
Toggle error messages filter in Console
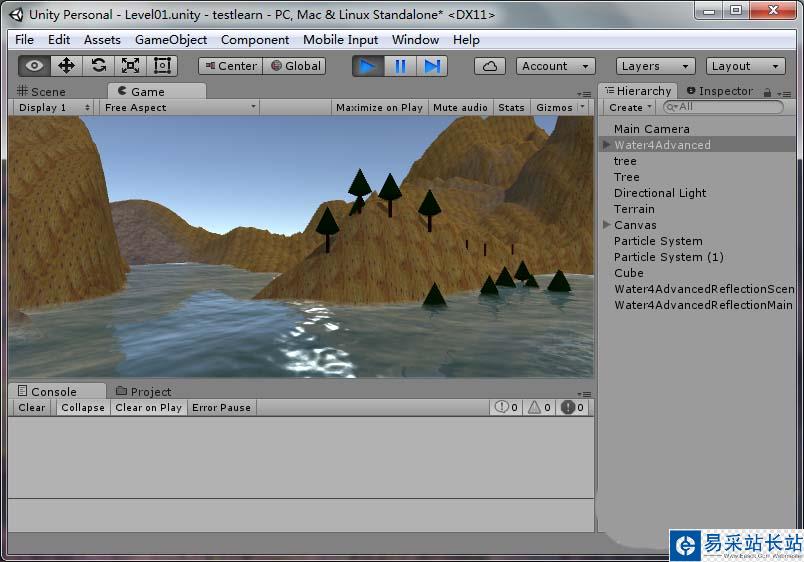click(572, 407)
